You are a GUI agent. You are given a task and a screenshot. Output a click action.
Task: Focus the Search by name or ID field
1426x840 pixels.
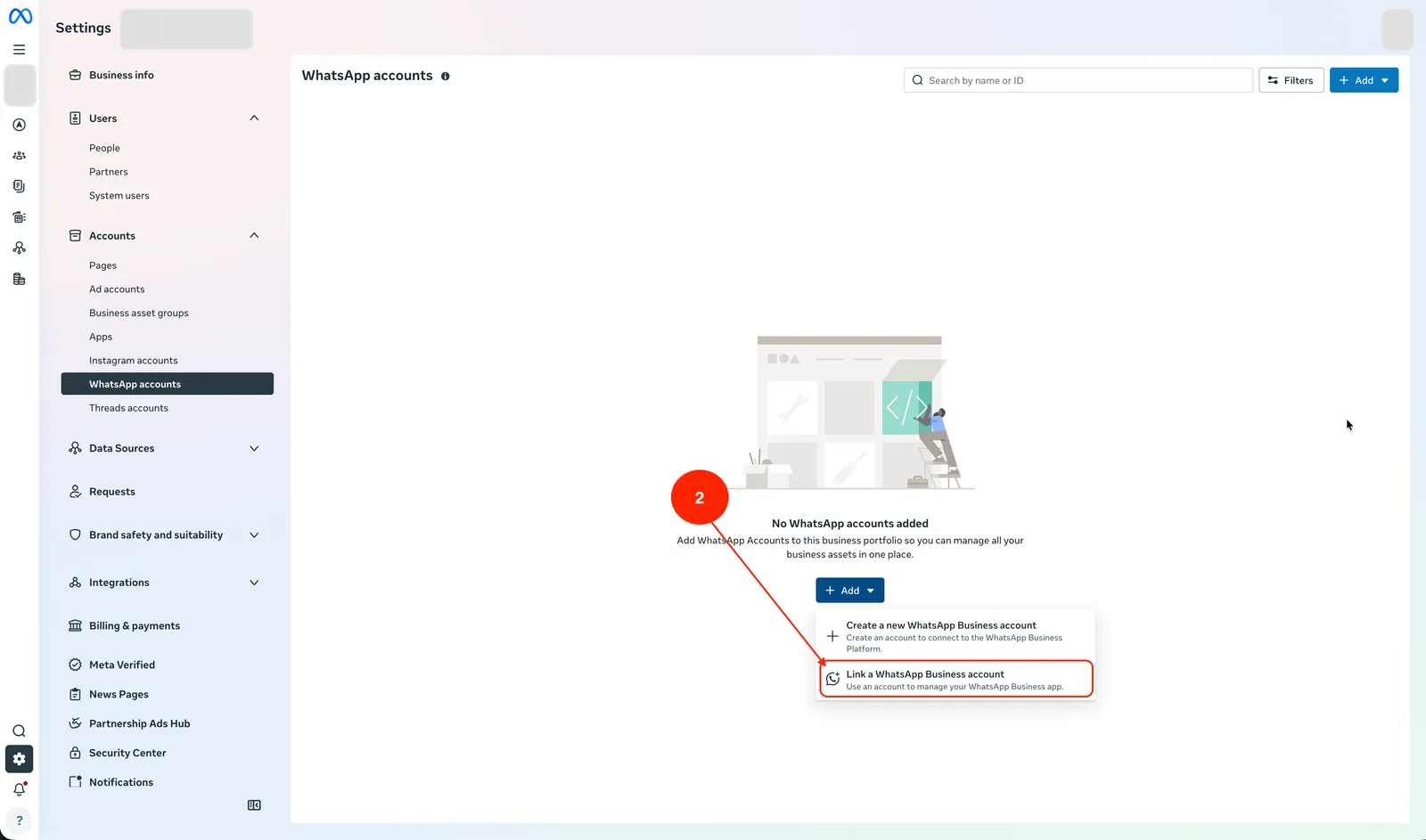(1078, 80)
